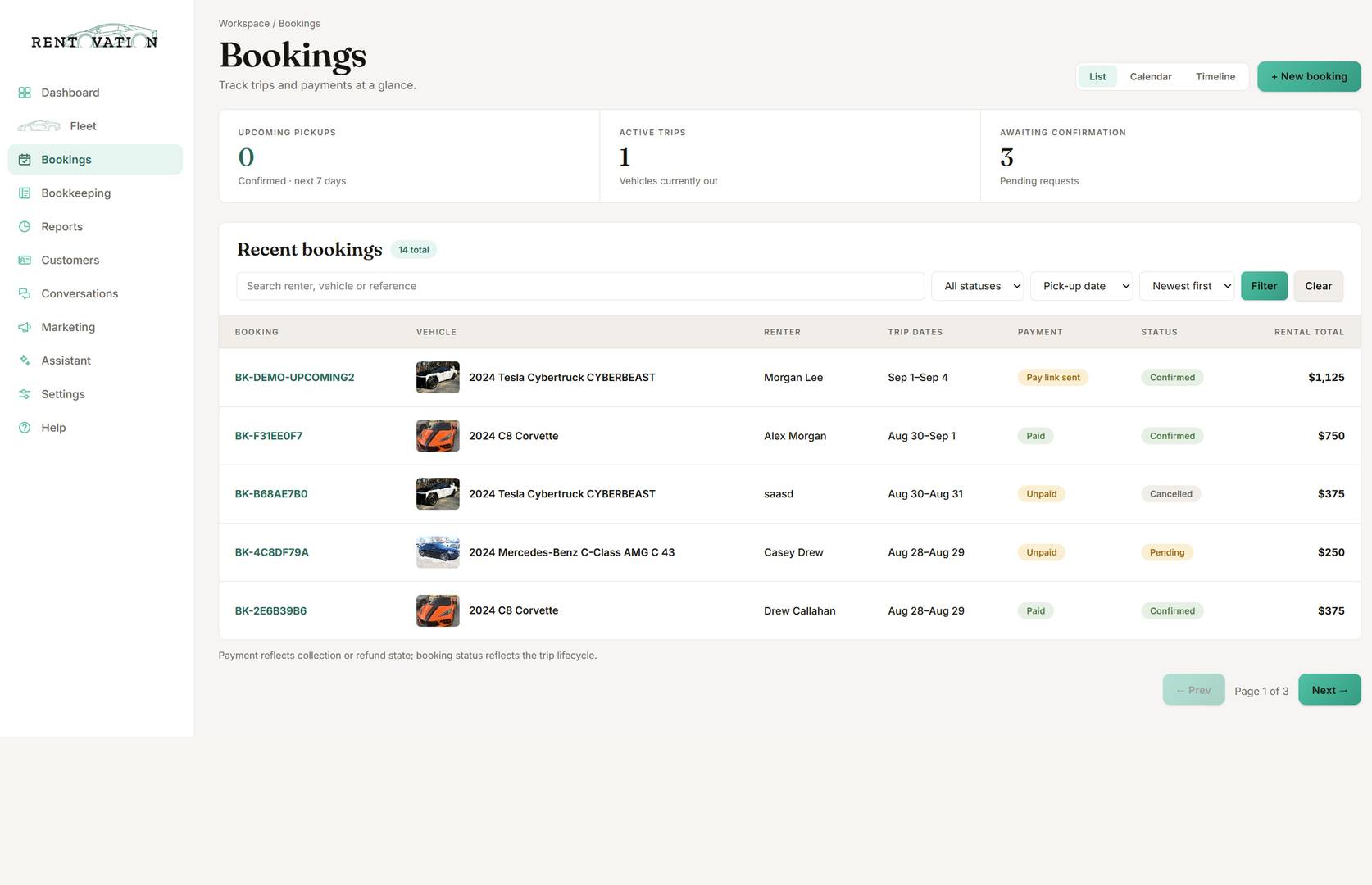Click the Workspace breadcrumb link
Image resolution: width=1372 pixels, height=885 pixels.
pyautogui.click(x=244, y=24)
